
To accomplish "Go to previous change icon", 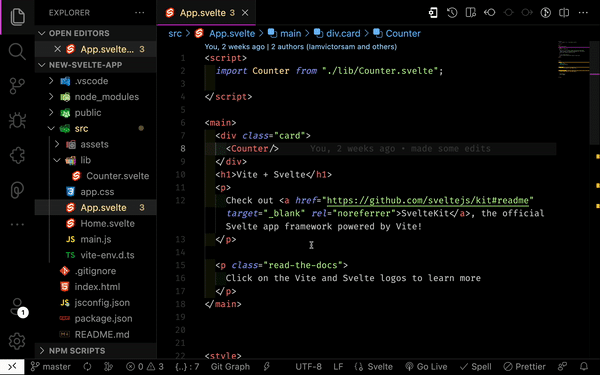I will click(508, 13).
